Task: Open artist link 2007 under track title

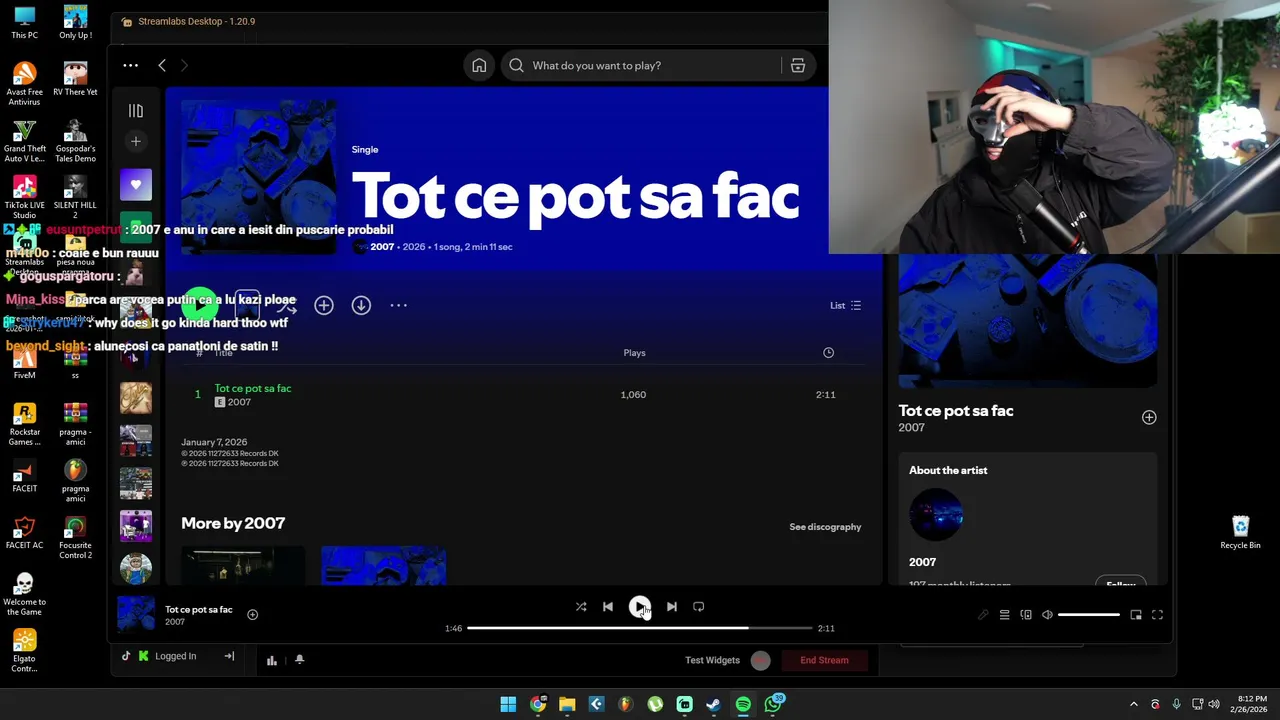Action: 239,402
